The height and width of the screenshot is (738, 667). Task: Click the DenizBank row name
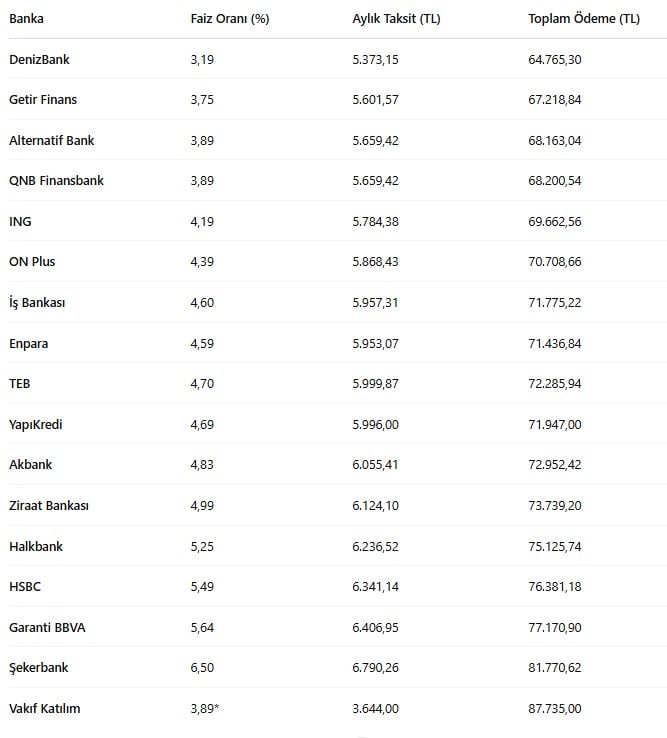39,59
